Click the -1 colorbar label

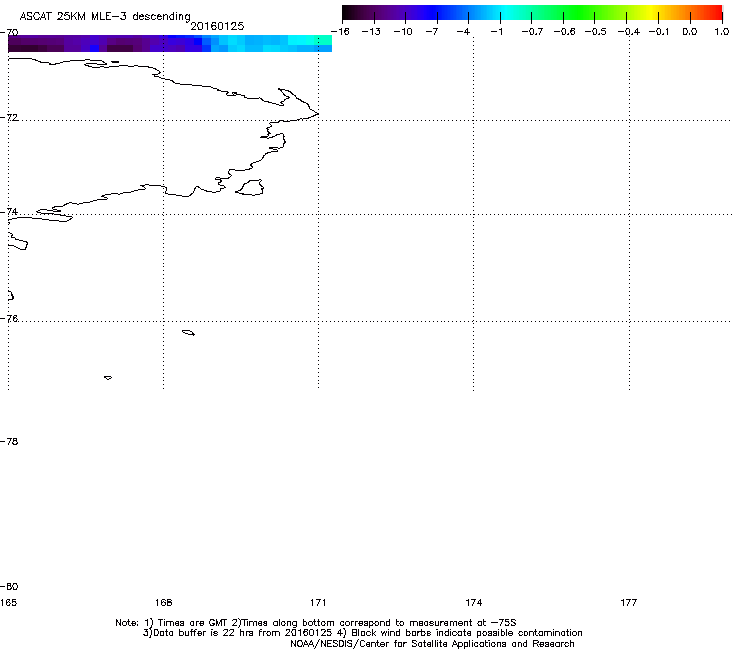(496, 32)
